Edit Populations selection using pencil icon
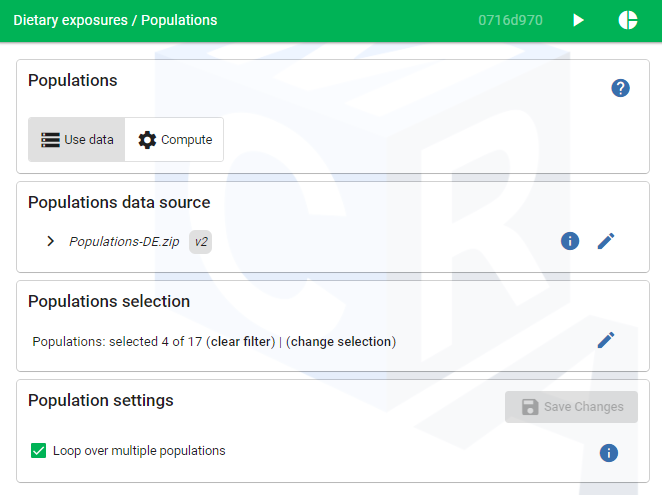 tap(606, 340)
